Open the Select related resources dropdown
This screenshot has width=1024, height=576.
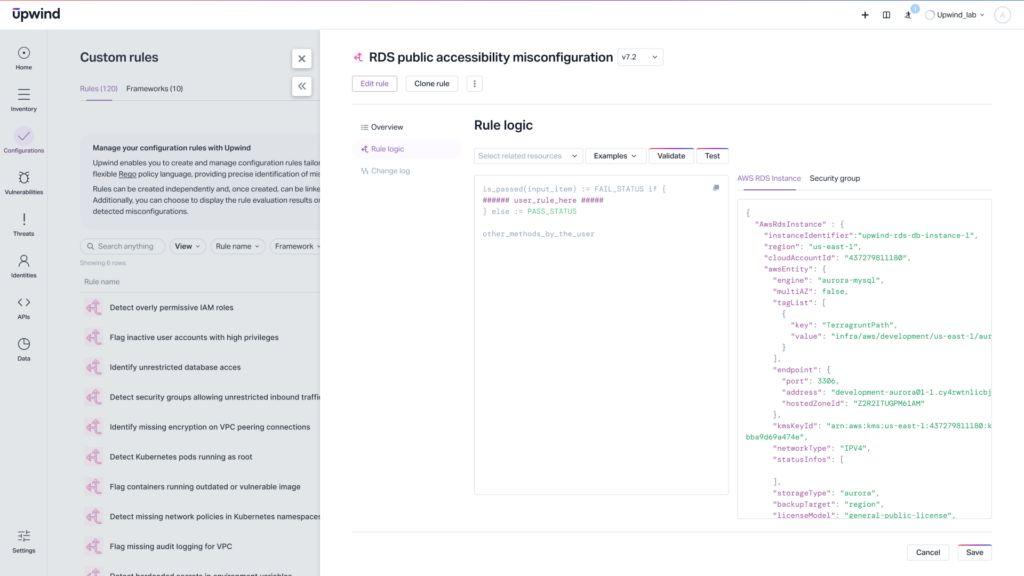point(528,155)
